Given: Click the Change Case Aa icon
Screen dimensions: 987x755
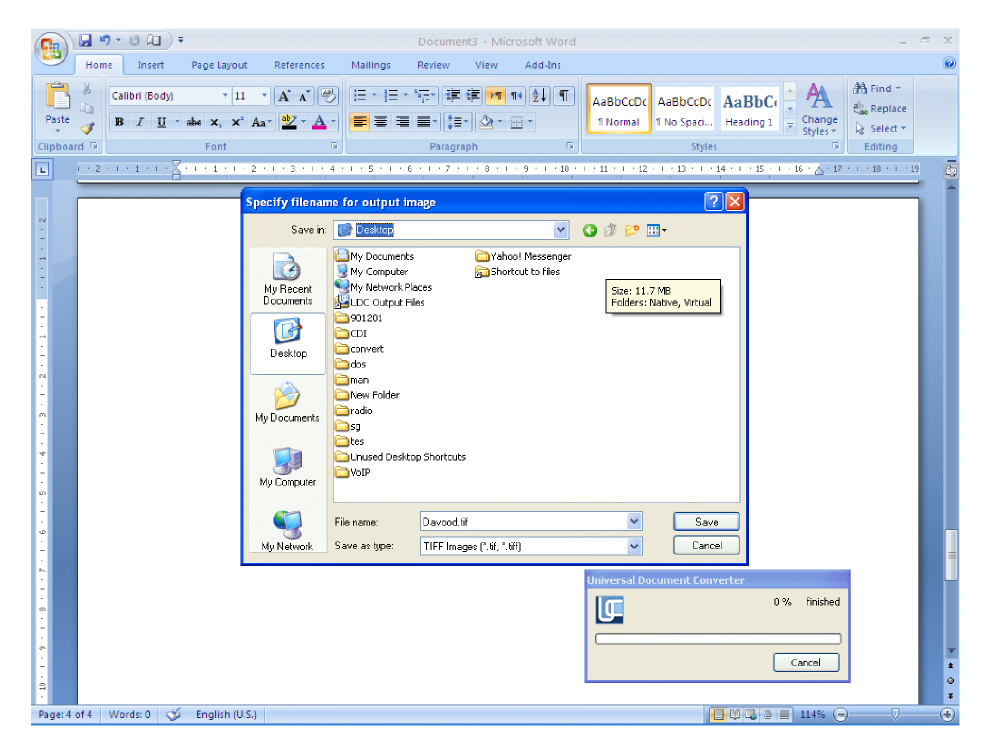Looking at the screenshot, I should click(x=261, y=122).
